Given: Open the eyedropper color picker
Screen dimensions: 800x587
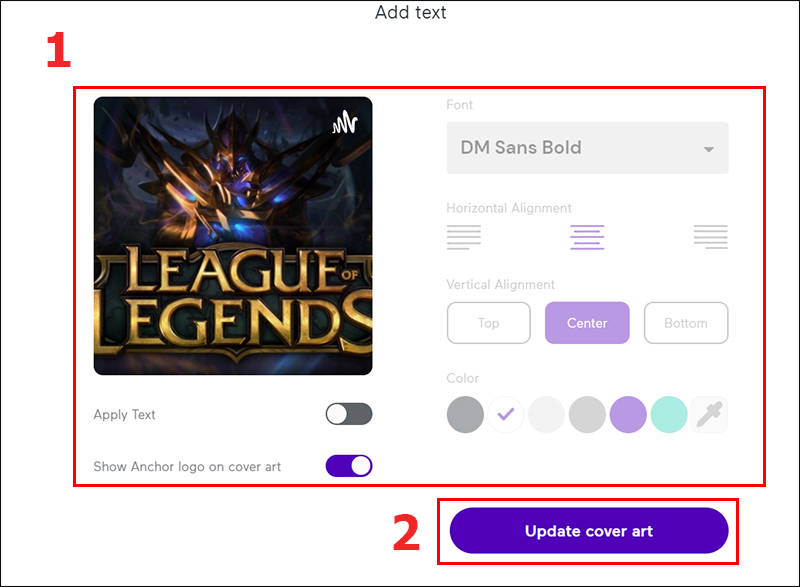Looking at the screenshot, I should [x=710, y=415].
